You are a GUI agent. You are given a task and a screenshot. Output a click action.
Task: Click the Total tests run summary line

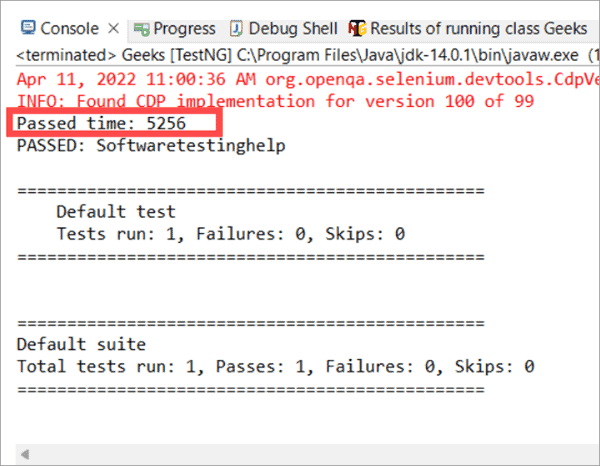pos(275,367)
